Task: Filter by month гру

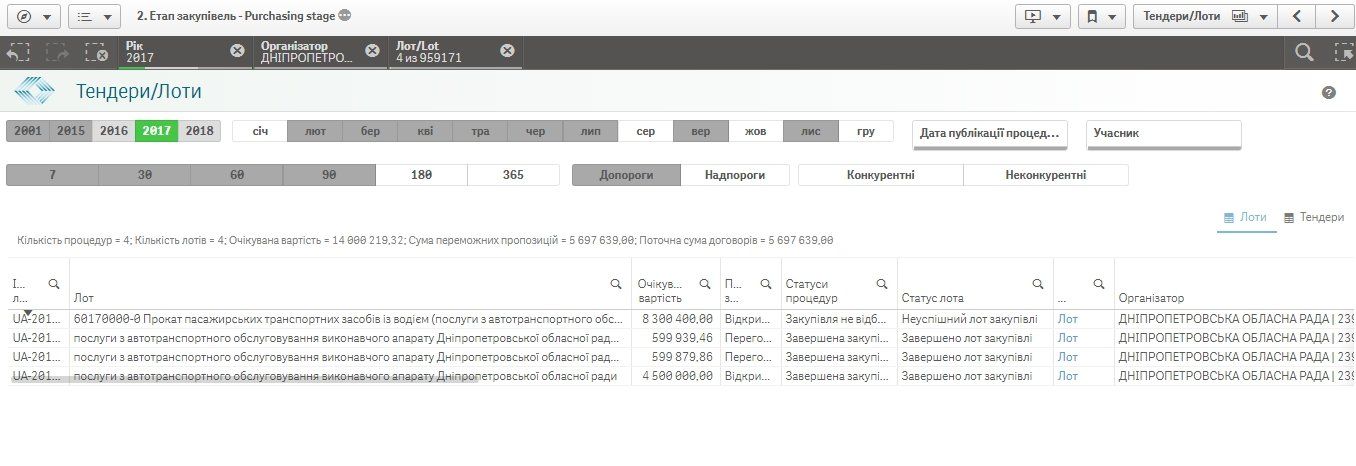Action: tap(866, 131)
